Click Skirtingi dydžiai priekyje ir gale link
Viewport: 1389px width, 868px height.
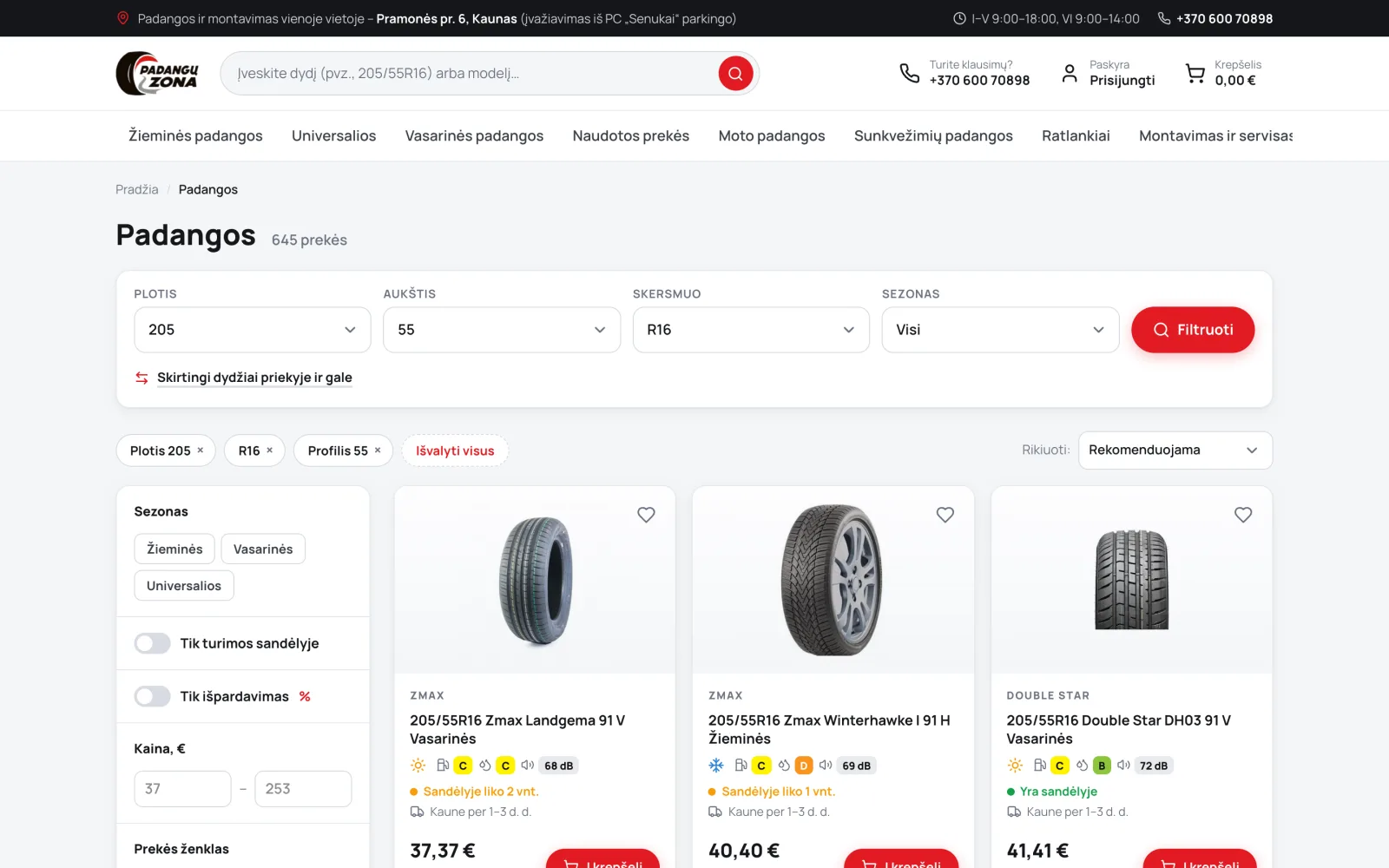tap(254, 378)
